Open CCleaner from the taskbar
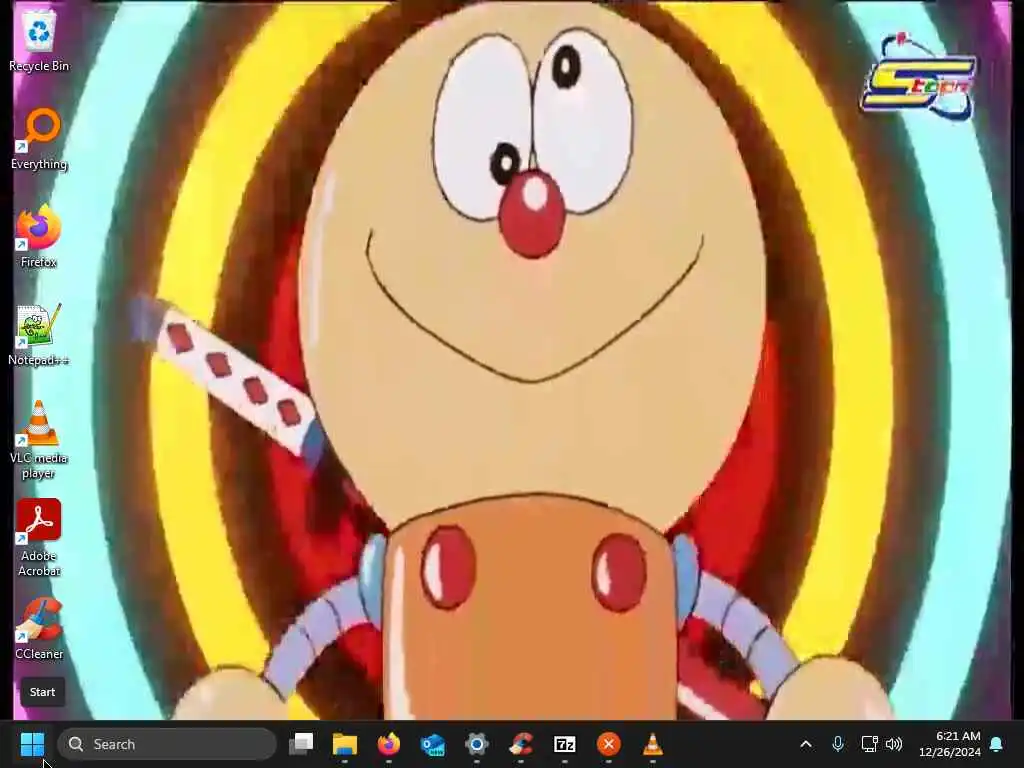The image size is (1024, 768). [x=521, y=744]
